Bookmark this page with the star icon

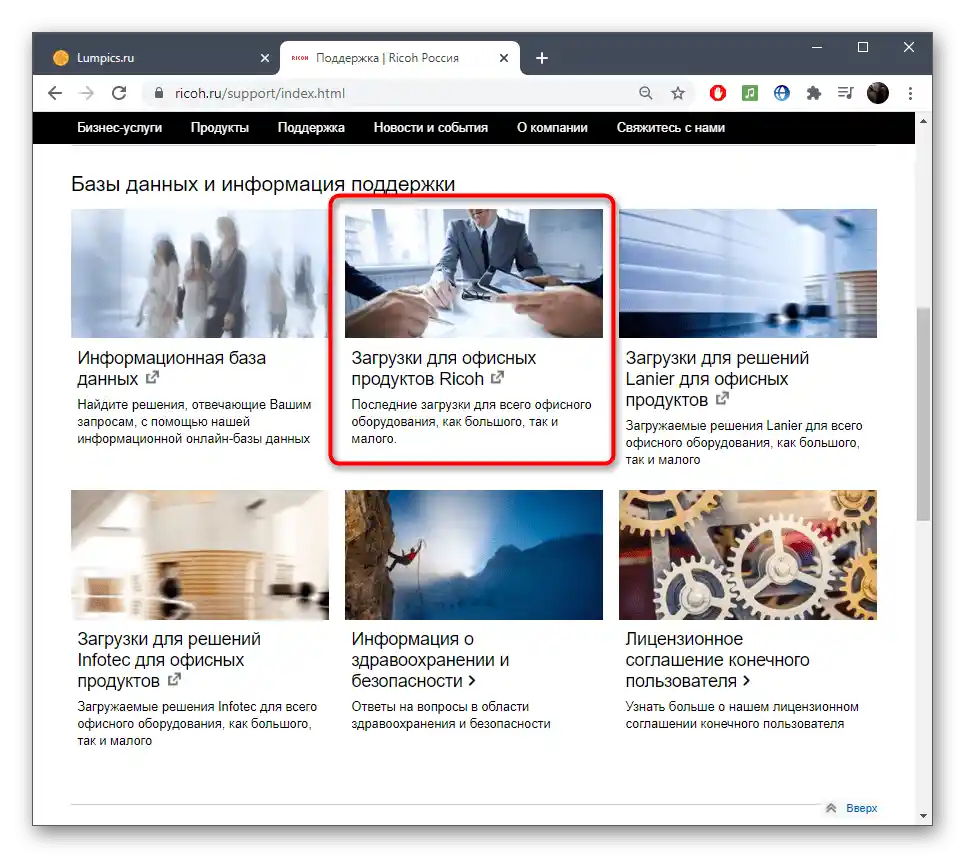point(678,93)
